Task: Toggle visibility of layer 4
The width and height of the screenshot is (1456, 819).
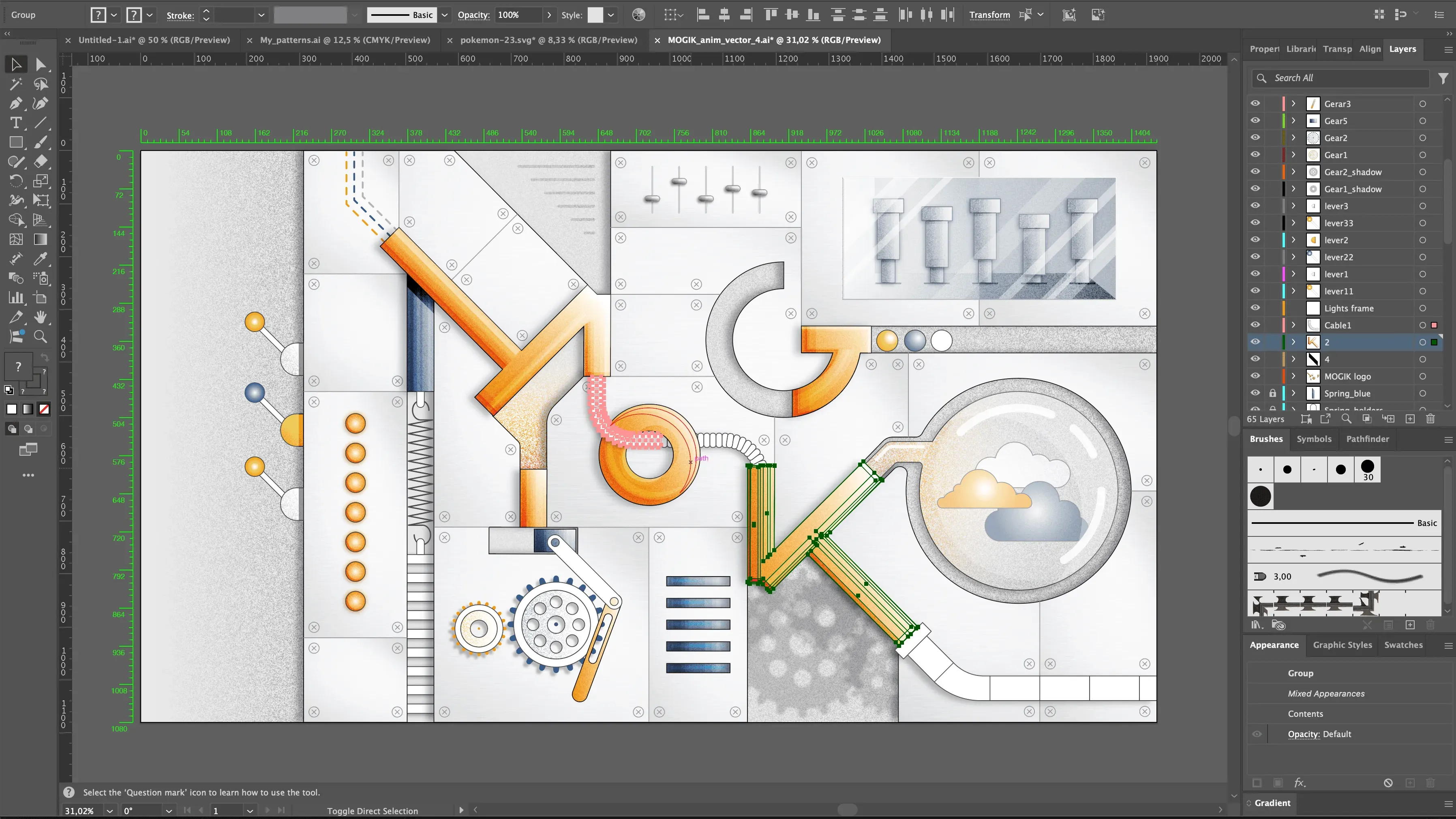Action: click(x=1255, y=359)
